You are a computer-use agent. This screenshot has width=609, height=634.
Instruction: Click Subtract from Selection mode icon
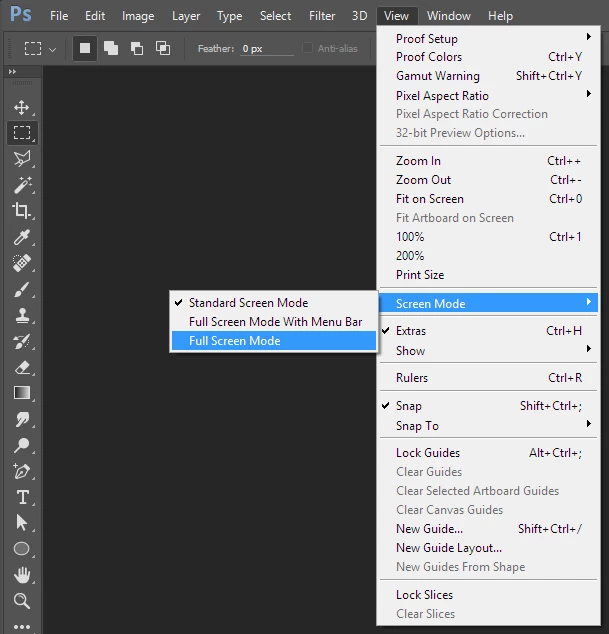tap(137, 48)
